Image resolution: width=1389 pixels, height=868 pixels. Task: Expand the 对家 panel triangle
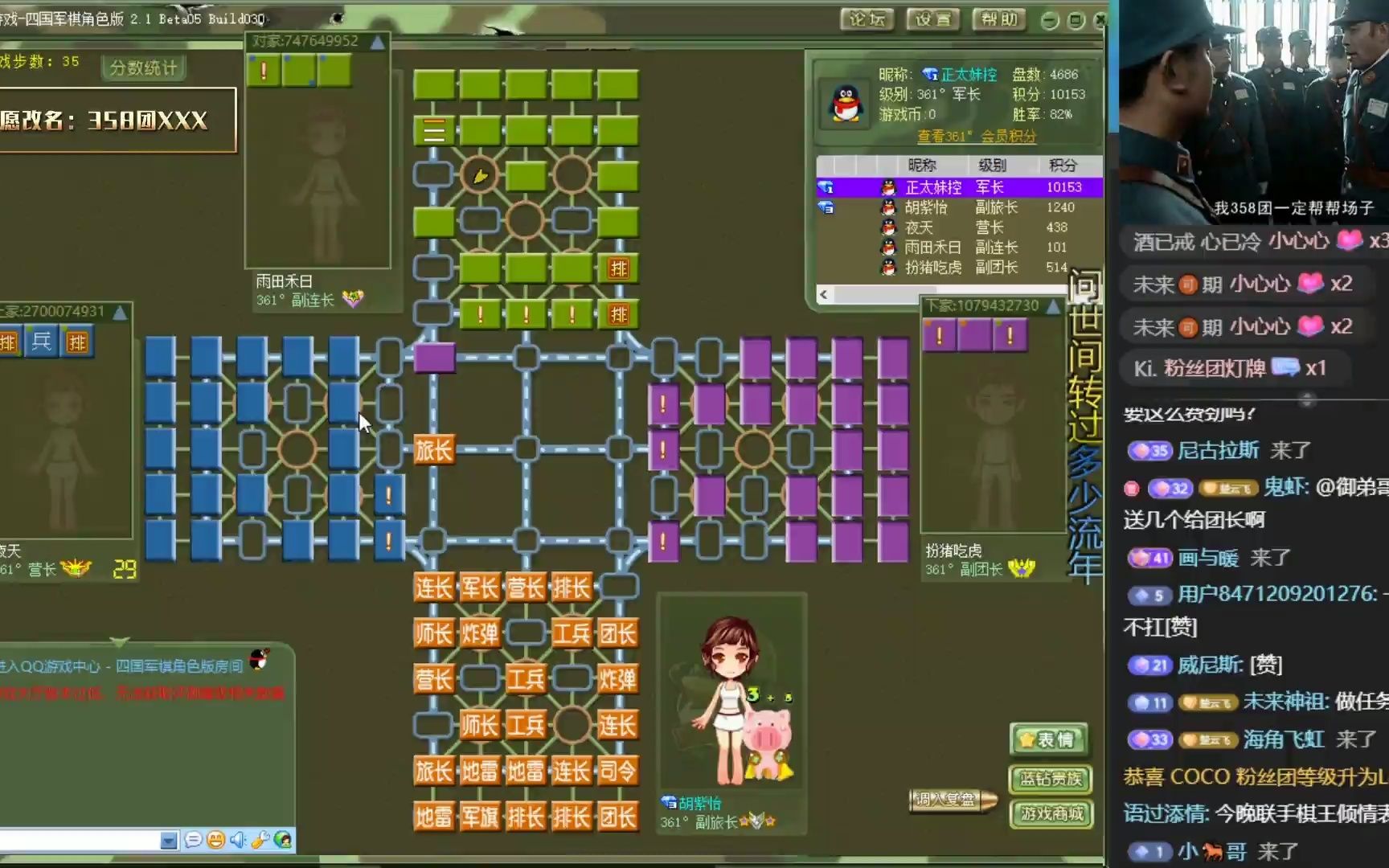click(377, 43)
